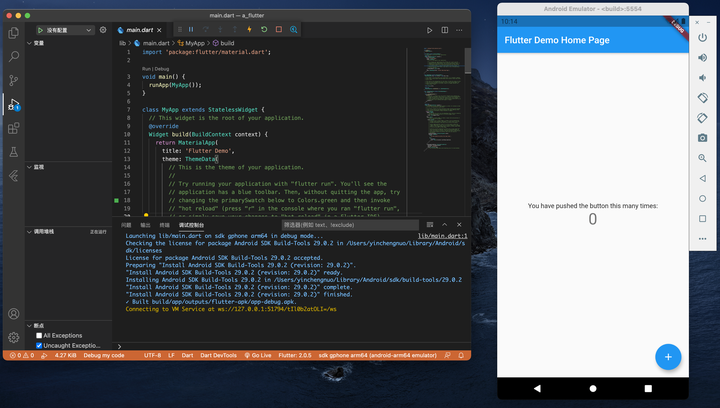This screenshot has height=408, width=720.
Task: Open the lib/main.dart:1 source link
Action: pyautogui.click(x=443, y=236)
